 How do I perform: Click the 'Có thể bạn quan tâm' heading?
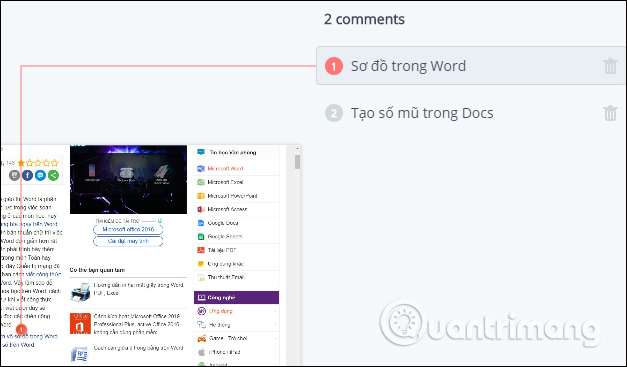click(98, 270)
